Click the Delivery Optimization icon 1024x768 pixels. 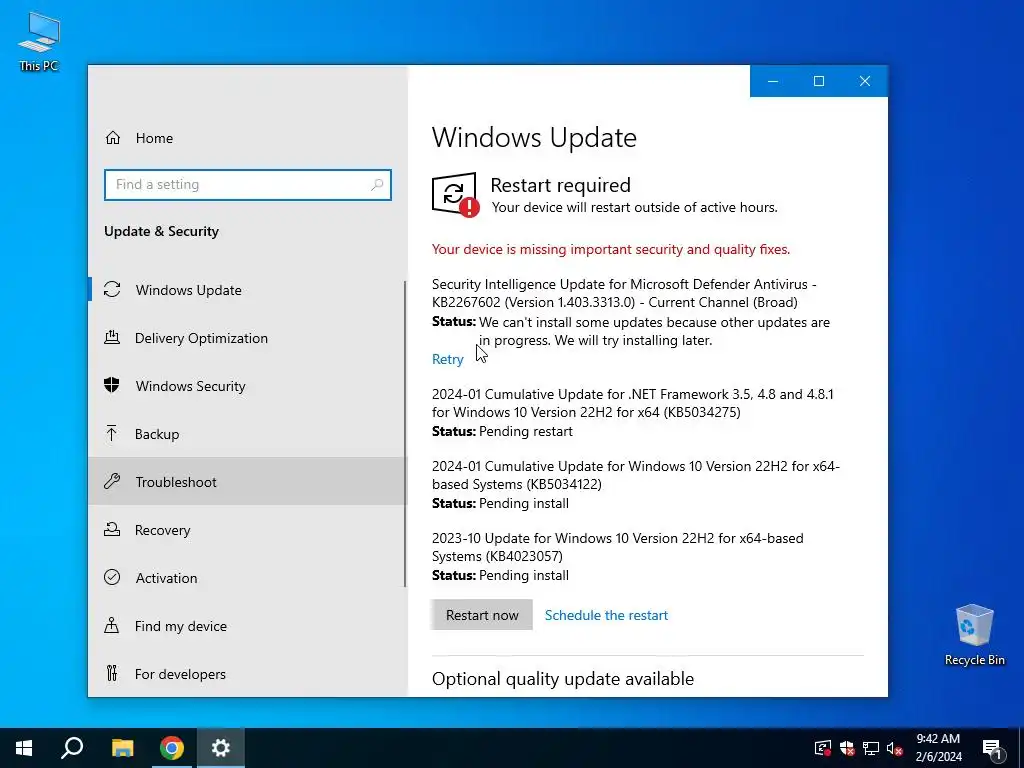click(x=112, y=338)
